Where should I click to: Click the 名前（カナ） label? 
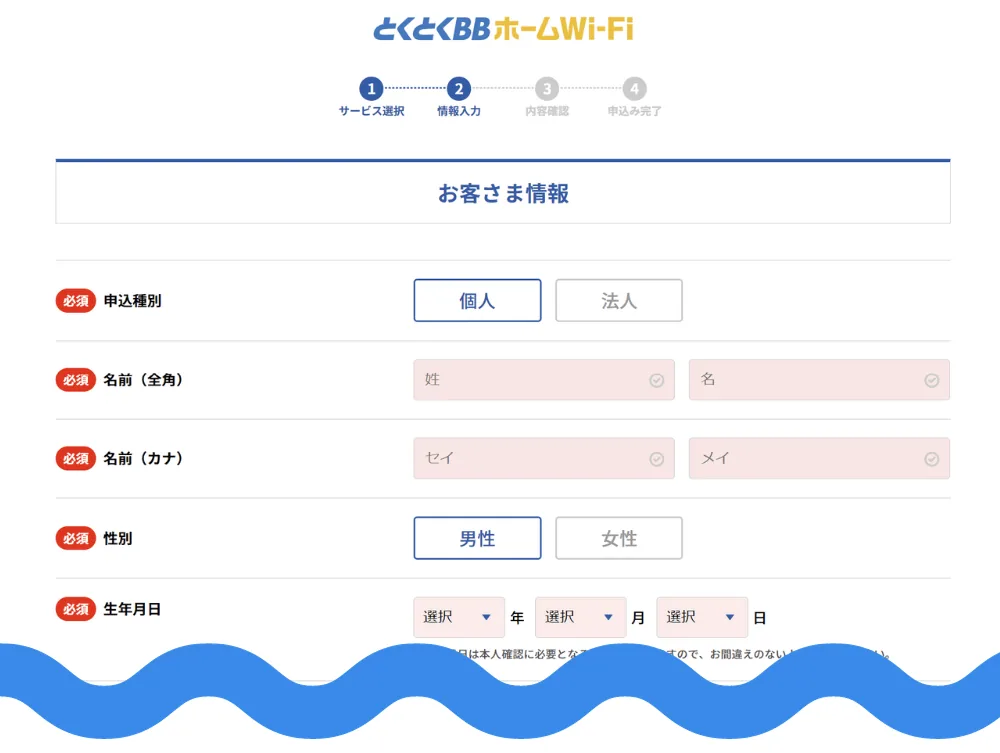tap(143, 458)
